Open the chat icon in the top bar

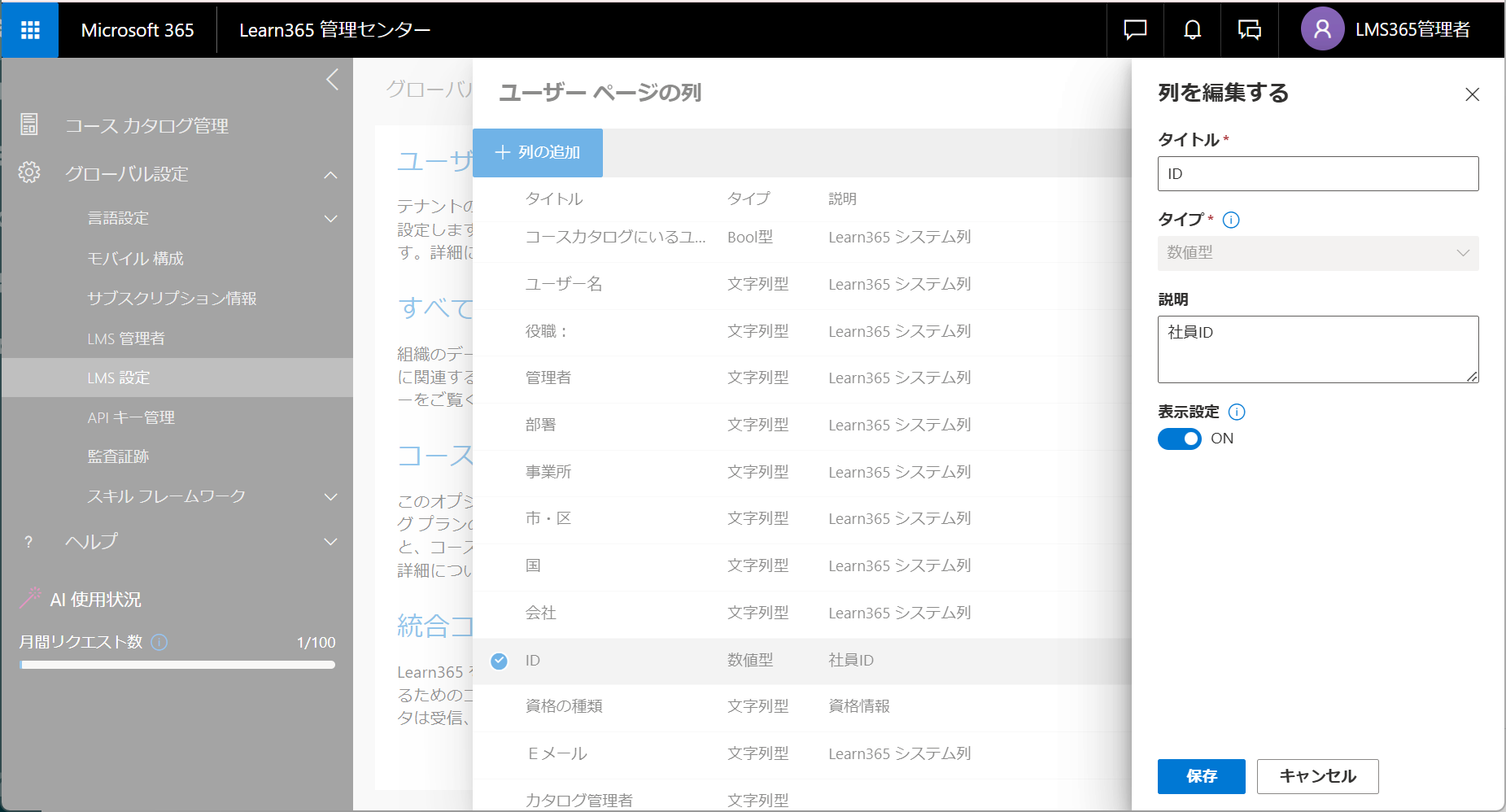coord(1134,29)
